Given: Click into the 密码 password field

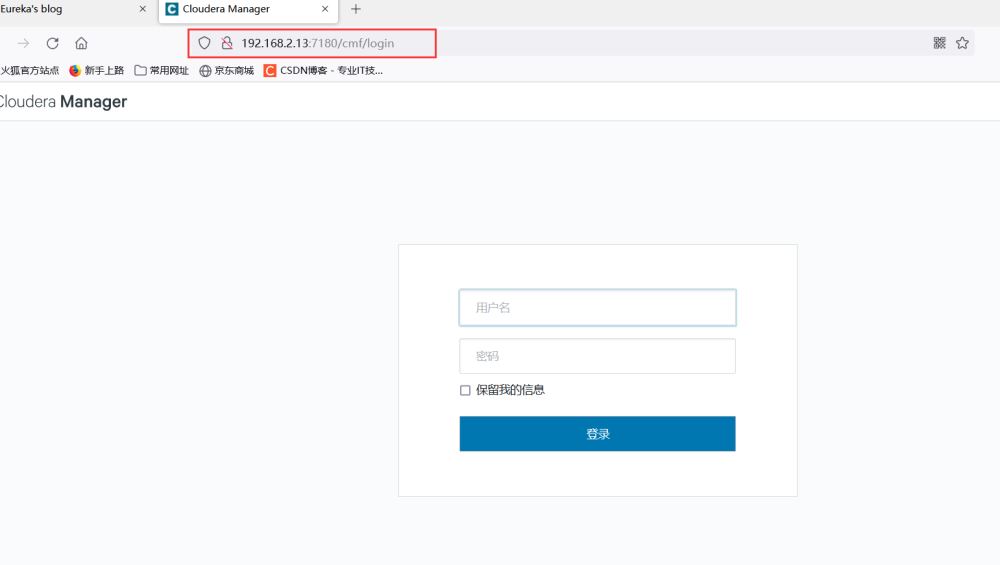Looking at the screenshot, I should 597,356.
